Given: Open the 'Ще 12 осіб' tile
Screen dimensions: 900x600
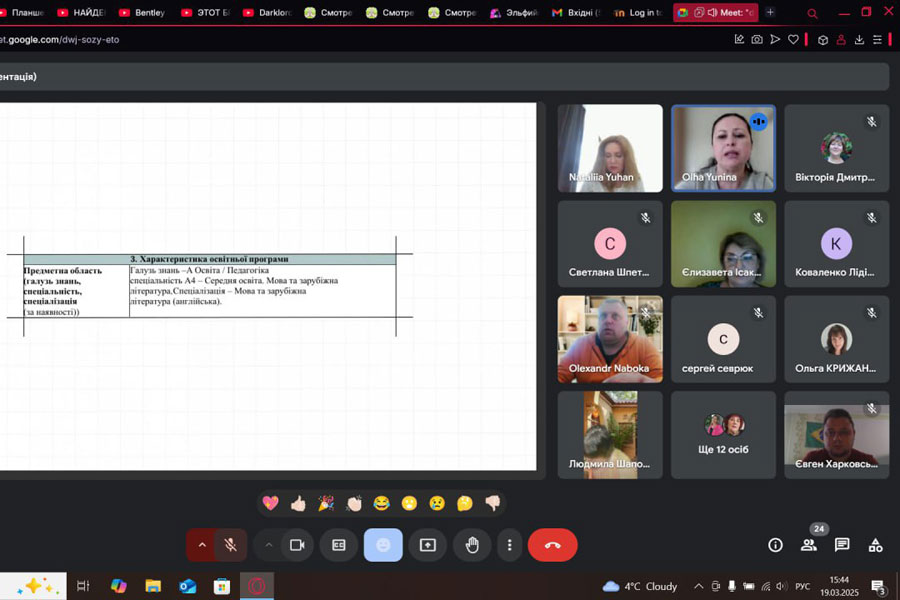Looking at the screenshot, I should 723,435.
